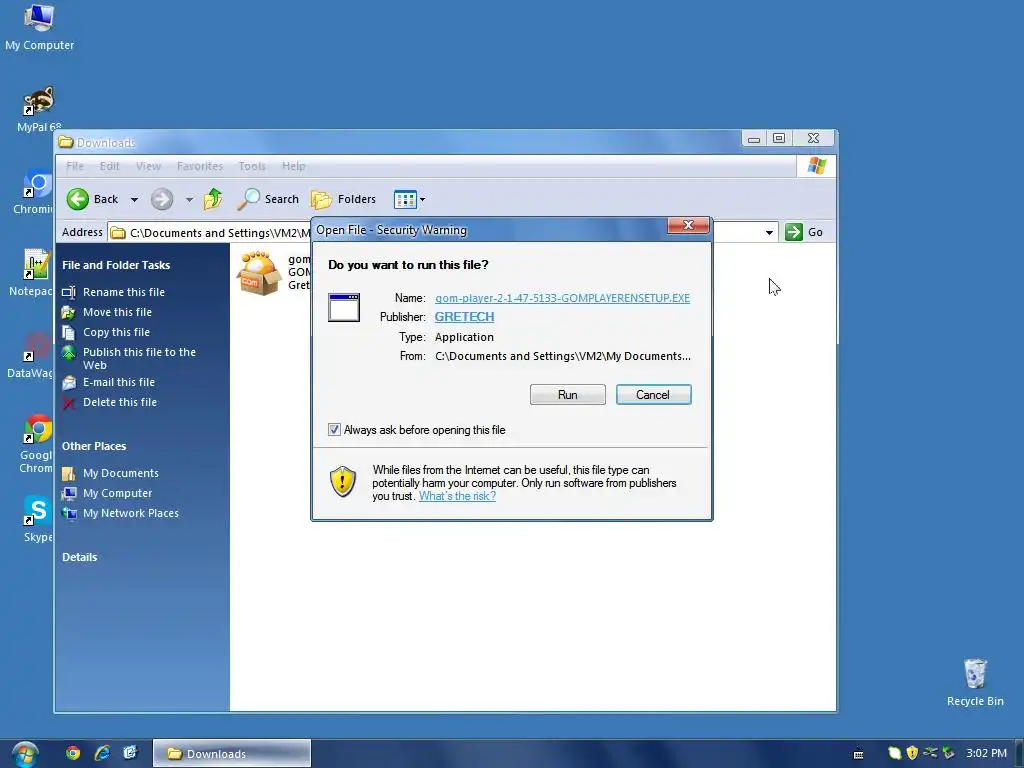Click the Up folder icon
1024x768 pixels.
(213, 199)
